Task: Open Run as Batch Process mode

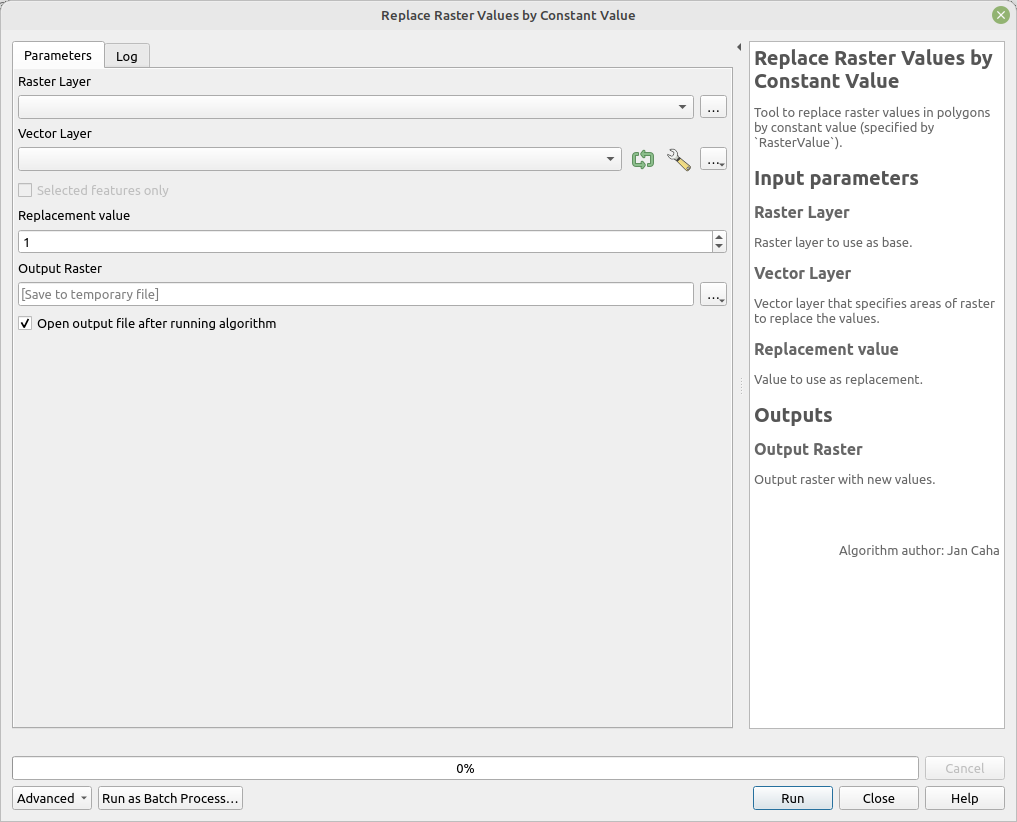Action: (170, 798)
